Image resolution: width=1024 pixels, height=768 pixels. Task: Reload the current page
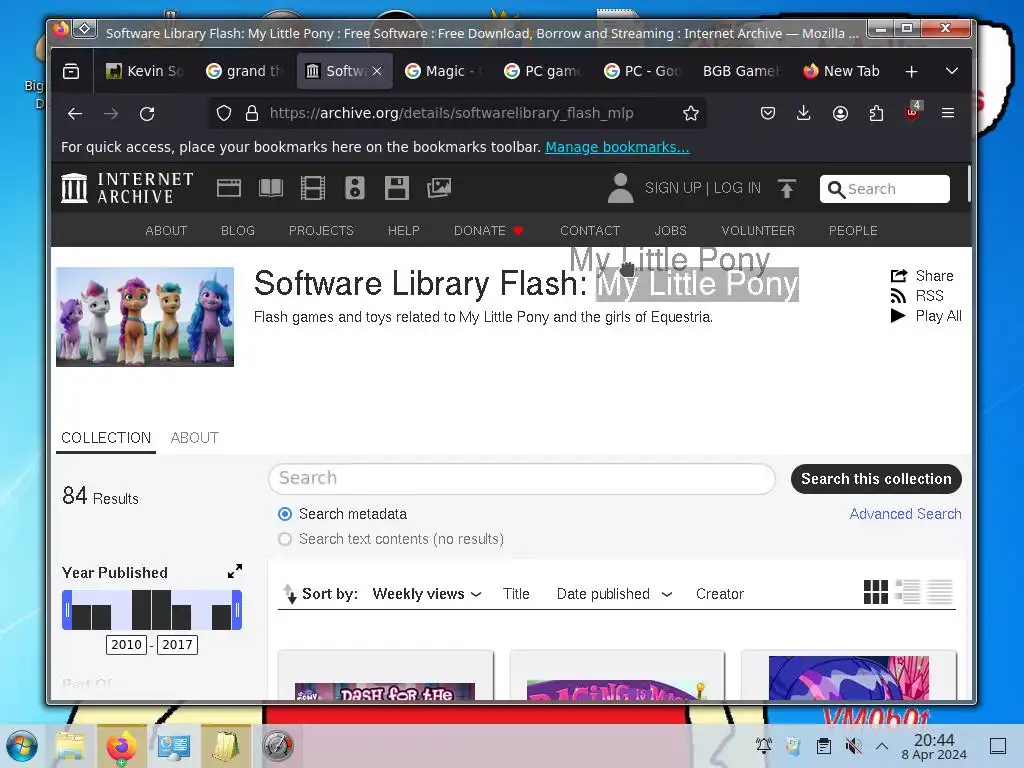coord(147,114)
